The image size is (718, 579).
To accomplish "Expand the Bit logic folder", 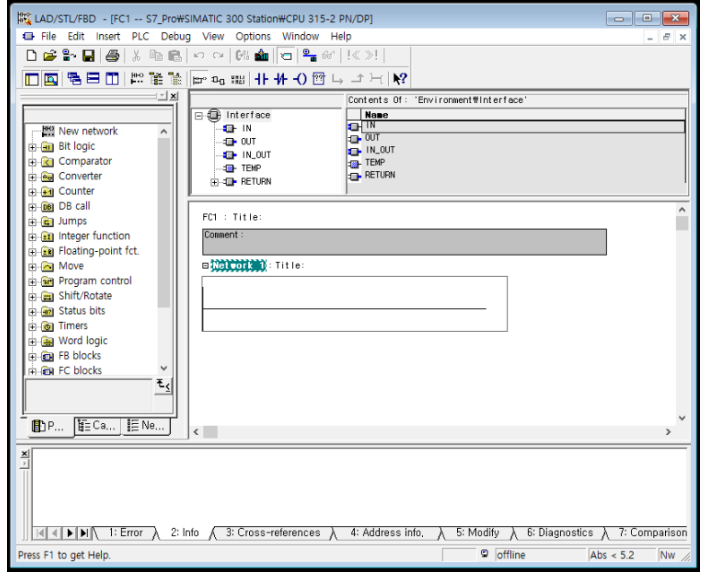I will 32,147.
